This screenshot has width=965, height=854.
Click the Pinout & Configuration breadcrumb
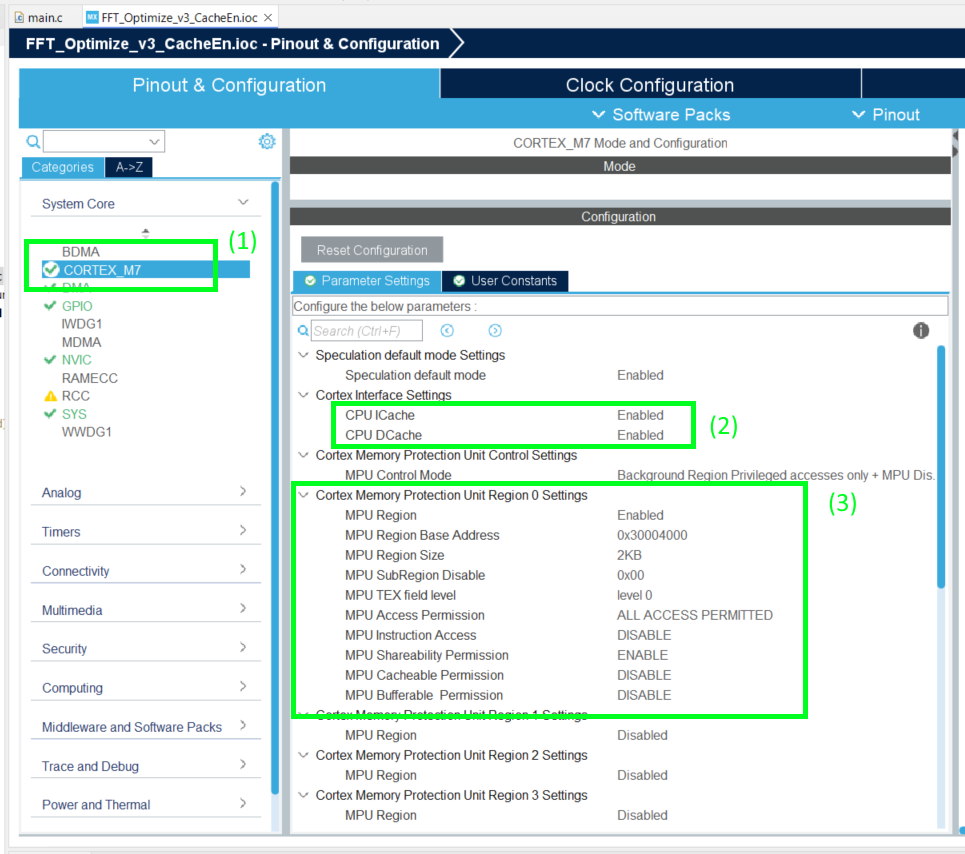[232, 44]
